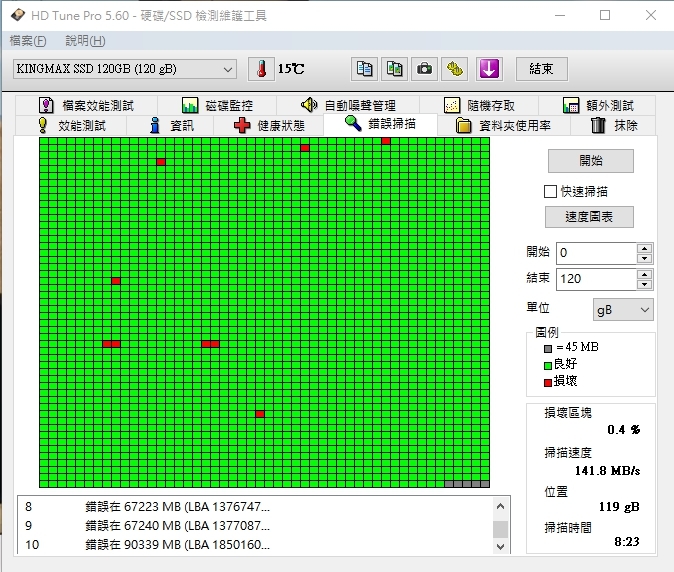
Task: Switch to the 磁碟監控 tab
Action: pyautogui.click(x=217, y=105)
